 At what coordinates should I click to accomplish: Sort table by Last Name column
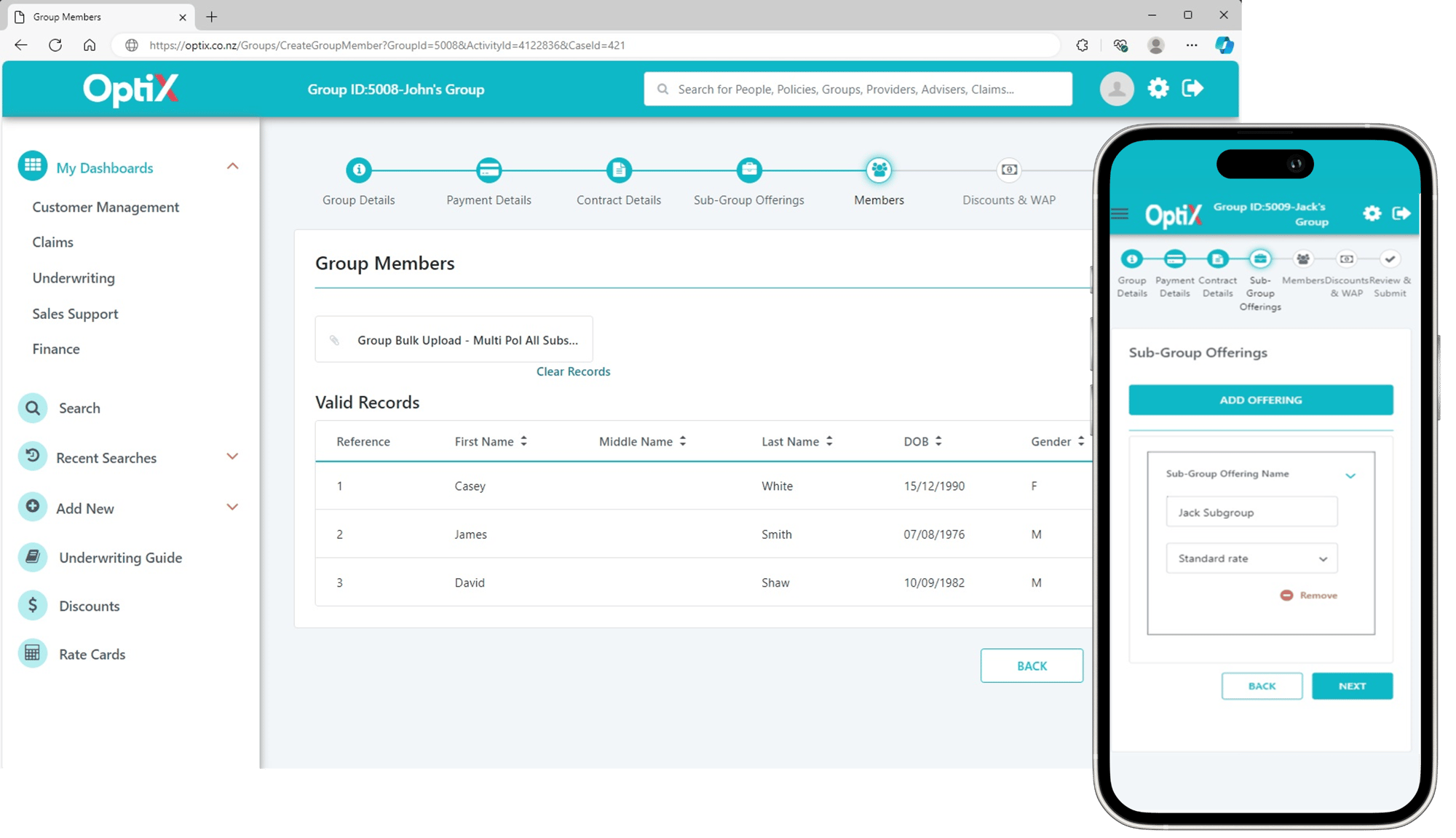click(x=829, y=441)
